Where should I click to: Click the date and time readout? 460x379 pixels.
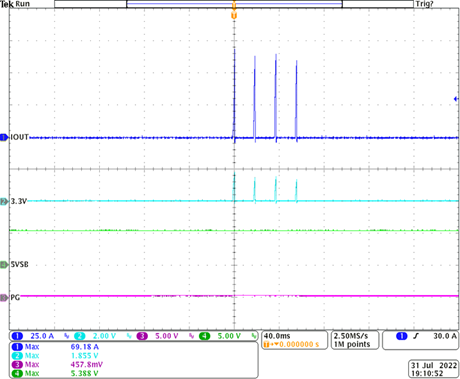pyautogui.click(x=434, y=369)
